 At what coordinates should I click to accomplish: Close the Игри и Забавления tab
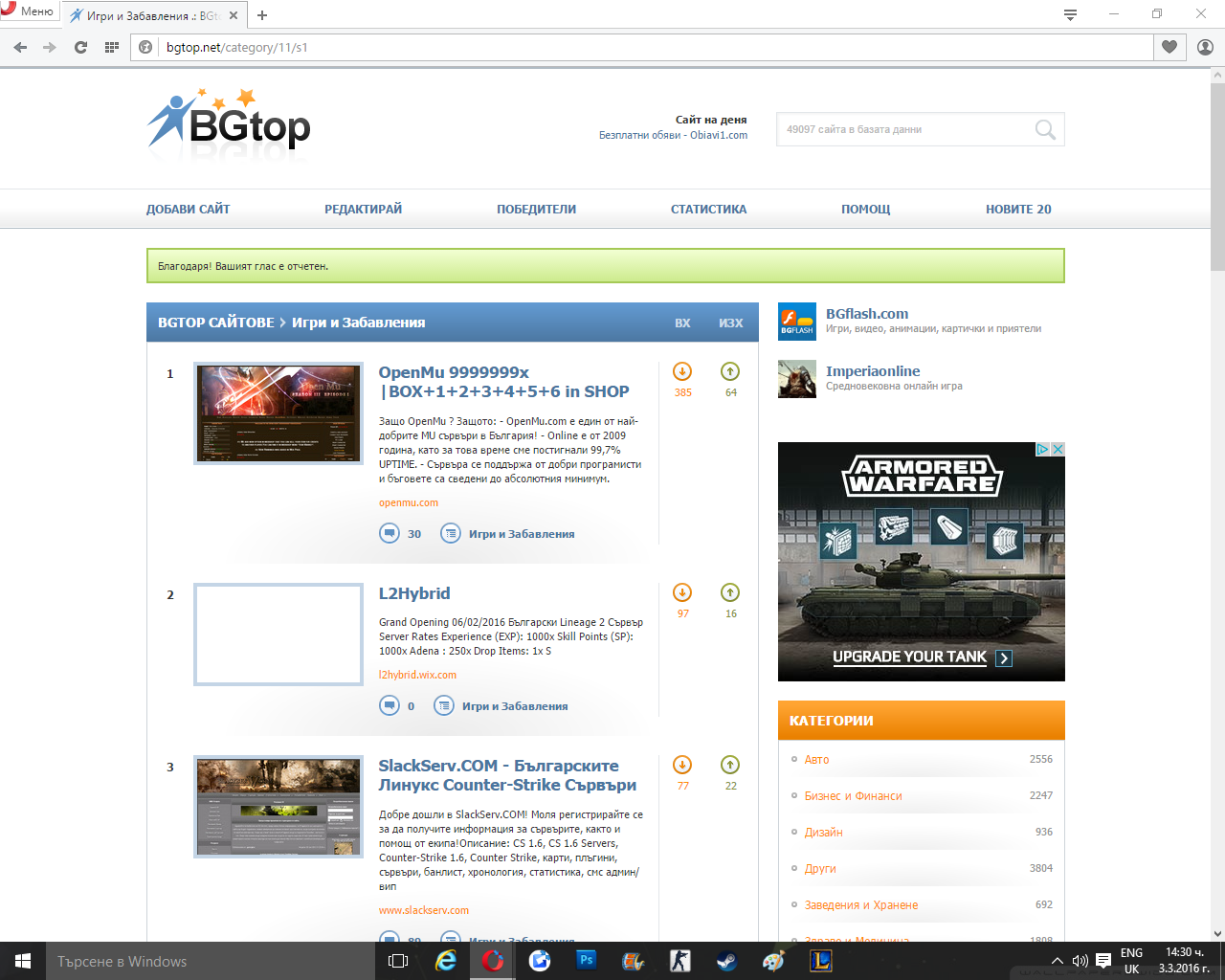tap(234, 15)
